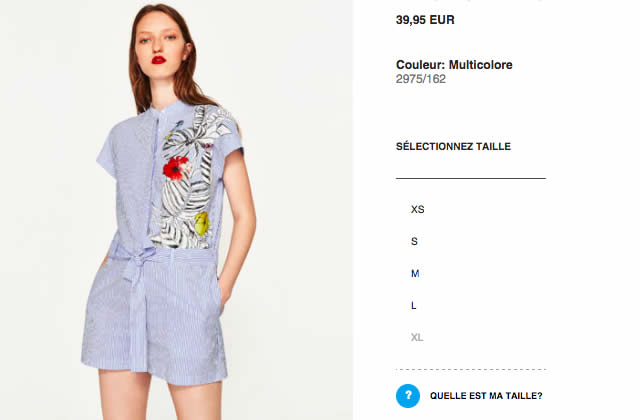Click the solid line under 'Sélectionnez taille'
The height and width of the screenshot is (420, 640).
tap(471, 178)
